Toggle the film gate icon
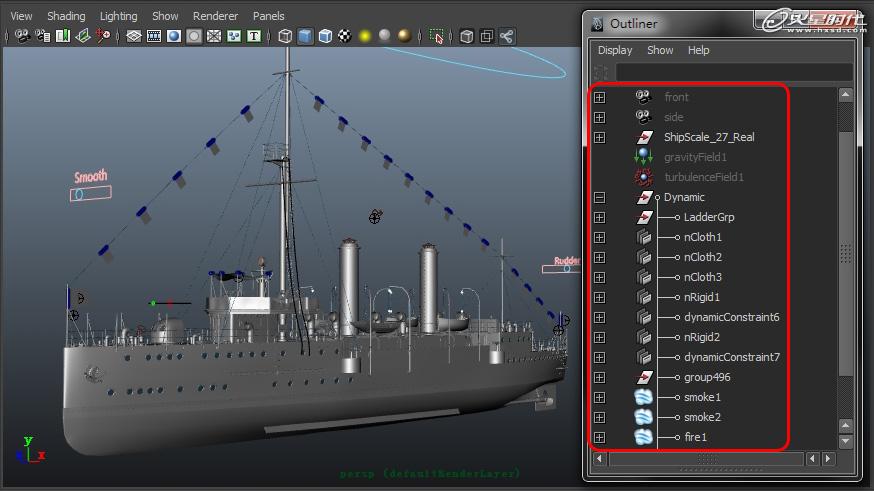 click(154, 36)
